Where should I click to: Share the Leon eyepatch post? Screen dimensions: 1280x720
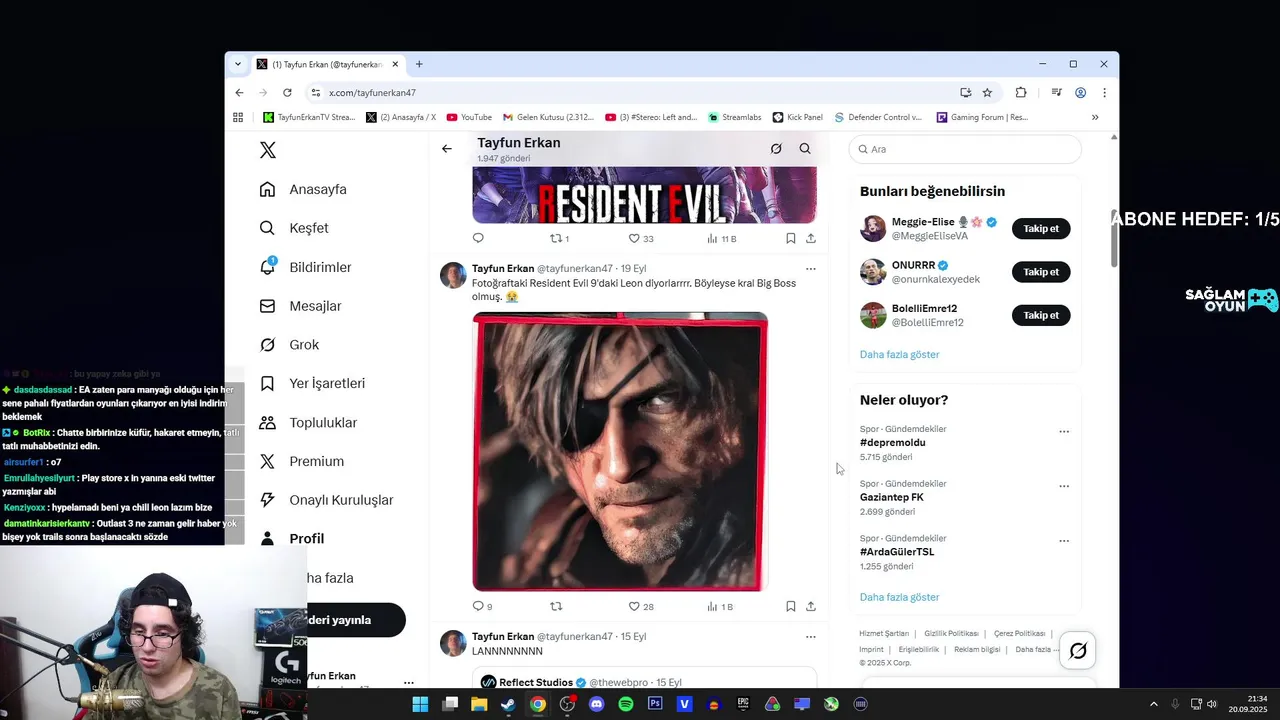811,606
